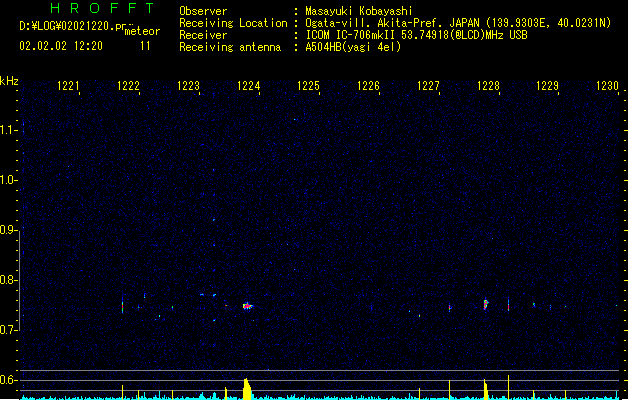
Task: Select observer name Masayuki Kobayashi
Action: point(359,11)
